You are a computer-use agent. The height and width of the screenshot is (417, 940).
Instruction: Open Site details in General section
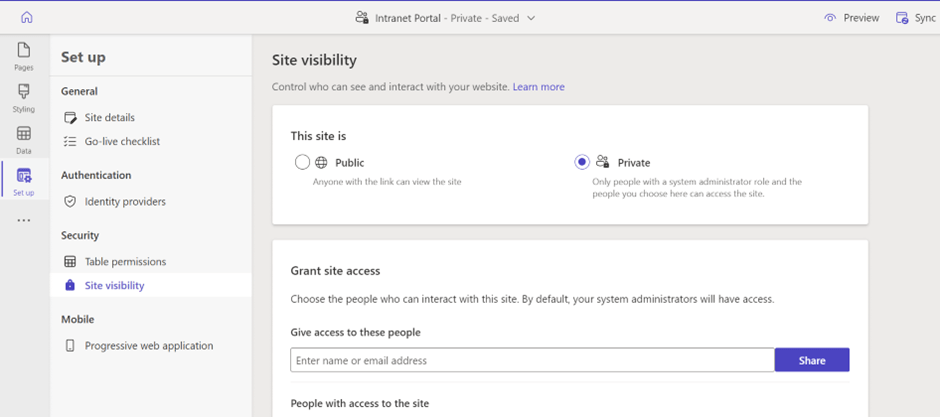pyautogui.click(x=109, y=117)
